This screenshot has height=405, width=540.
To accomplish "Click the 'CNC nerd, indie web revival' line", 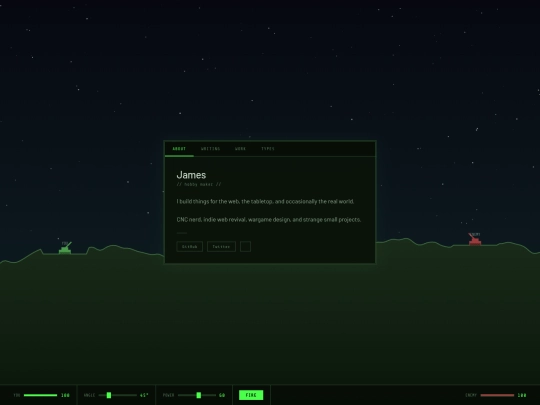I will point(269,220).
